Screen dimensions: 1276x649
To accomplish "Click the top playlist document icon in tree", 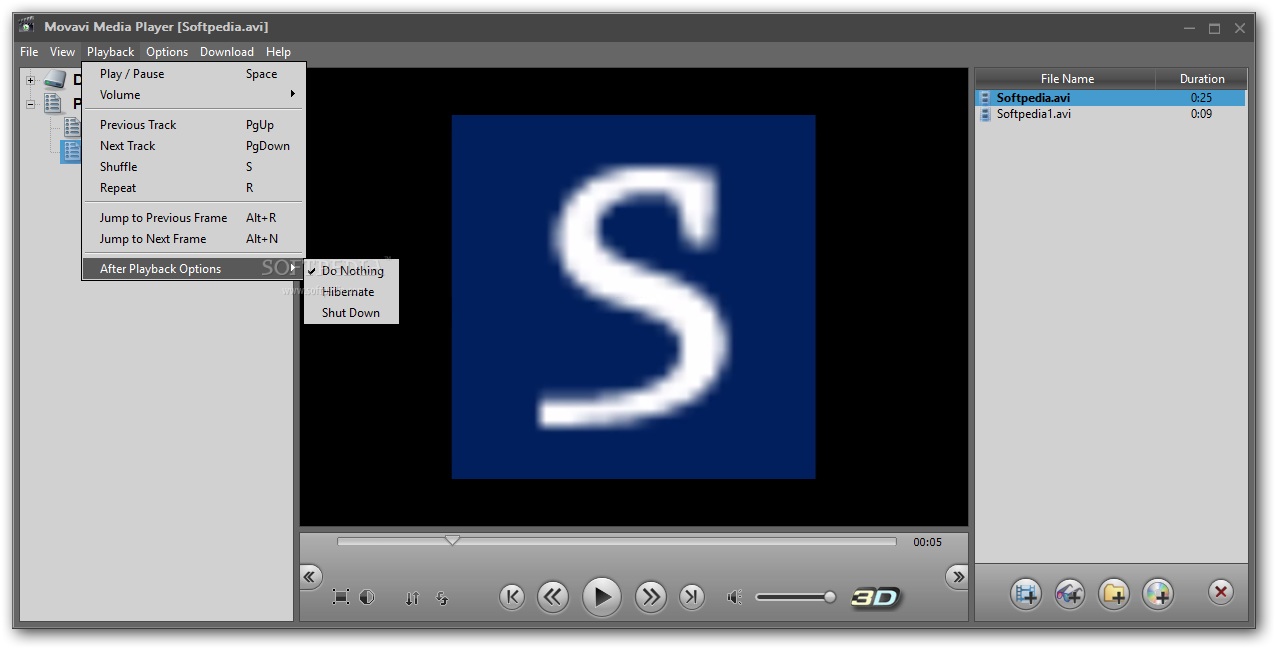I will [53, 103].
